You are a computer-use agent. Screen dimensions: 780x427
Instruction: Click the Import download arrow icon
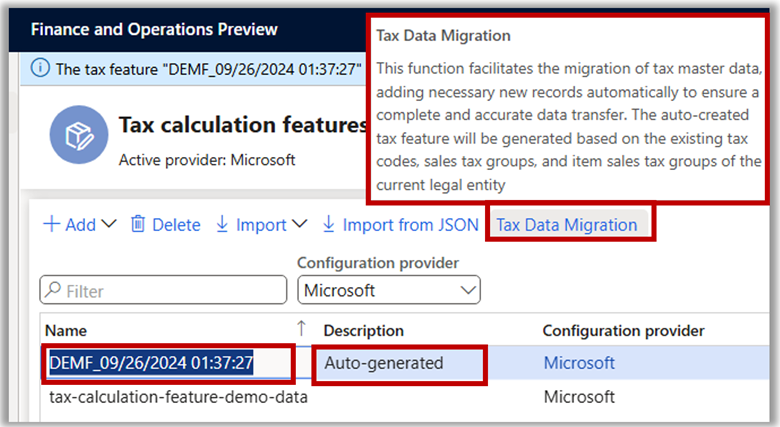(222, 224)
